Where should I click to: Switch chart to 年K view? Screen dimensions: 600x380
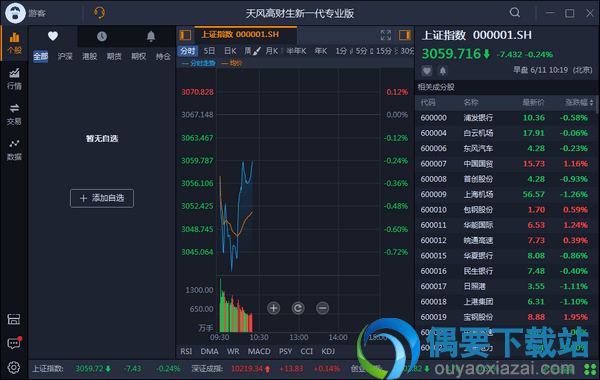[321, 51]
